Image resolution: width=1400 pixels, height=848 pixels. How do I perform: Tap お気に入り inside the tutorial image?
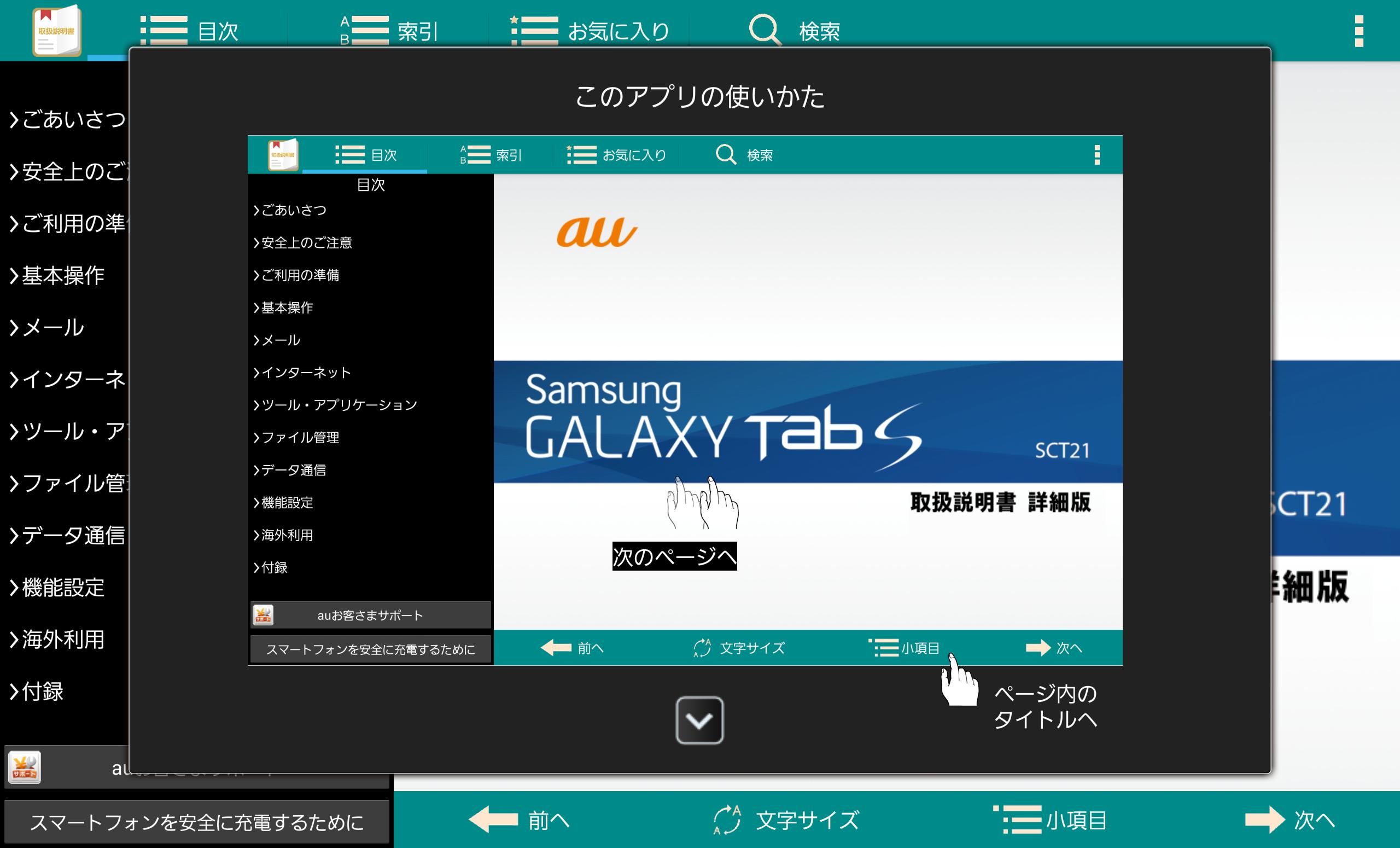coord(616,155)
